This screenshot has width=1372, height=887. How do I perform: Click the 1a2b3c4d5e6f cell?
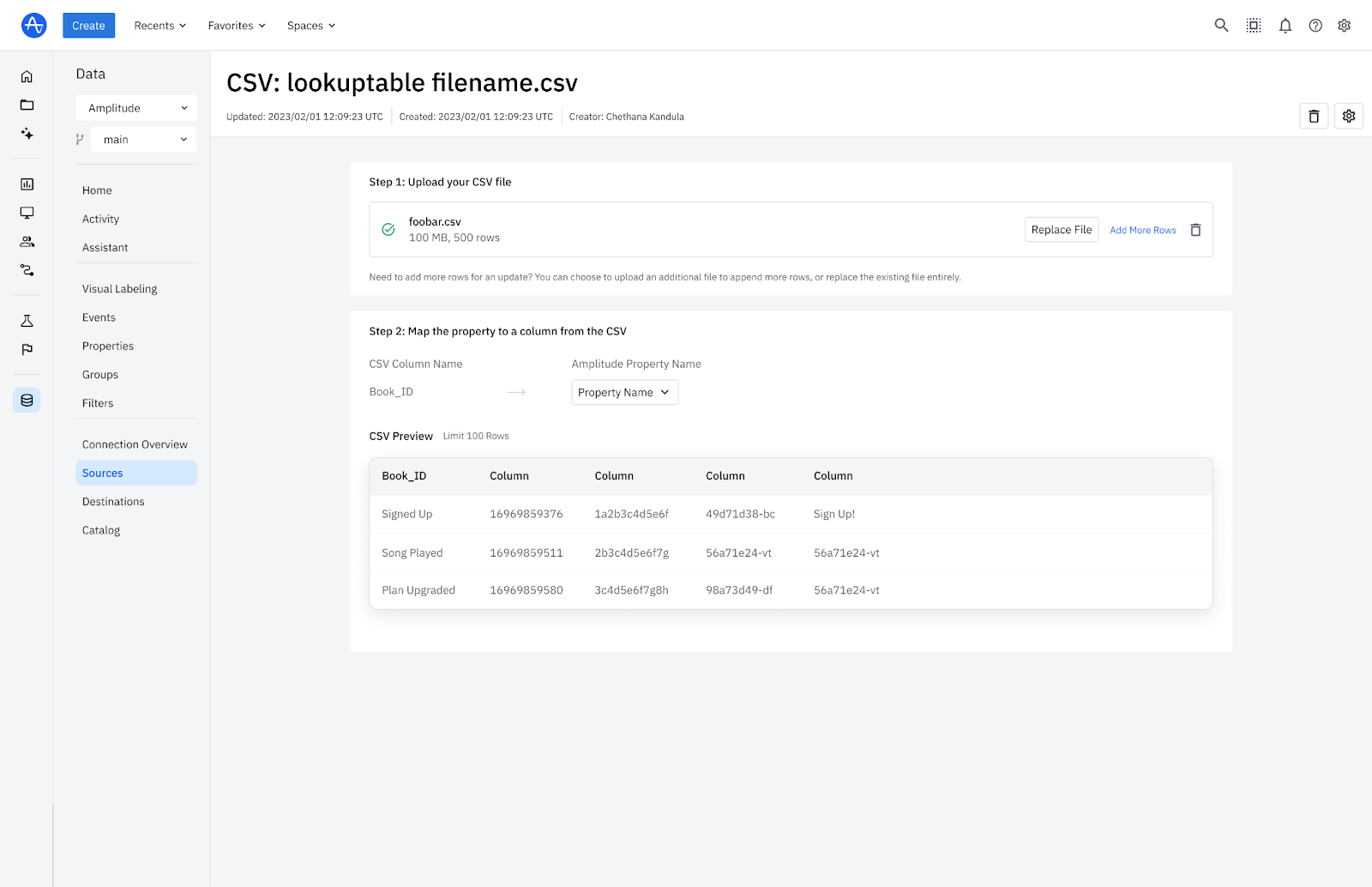point(632,514)
